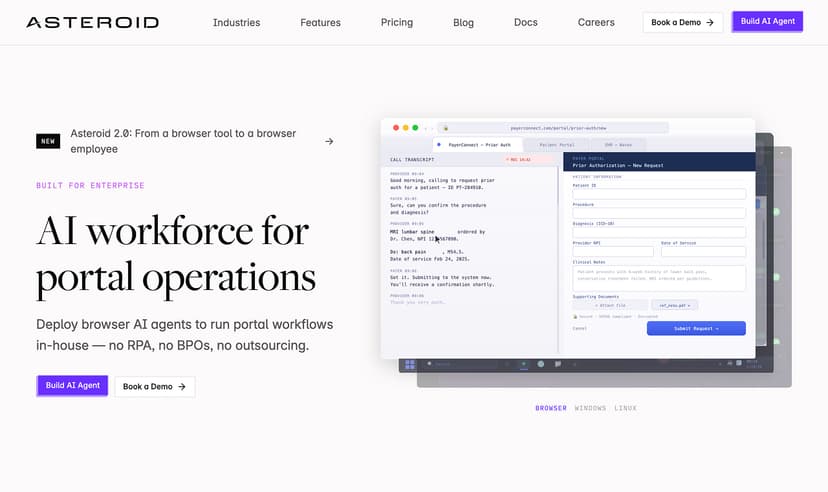Image resolution: width=828 pixels, height=492 pixels.
Task: Click the ref_note.pdf attachment chip
Action: coord(674,305)
